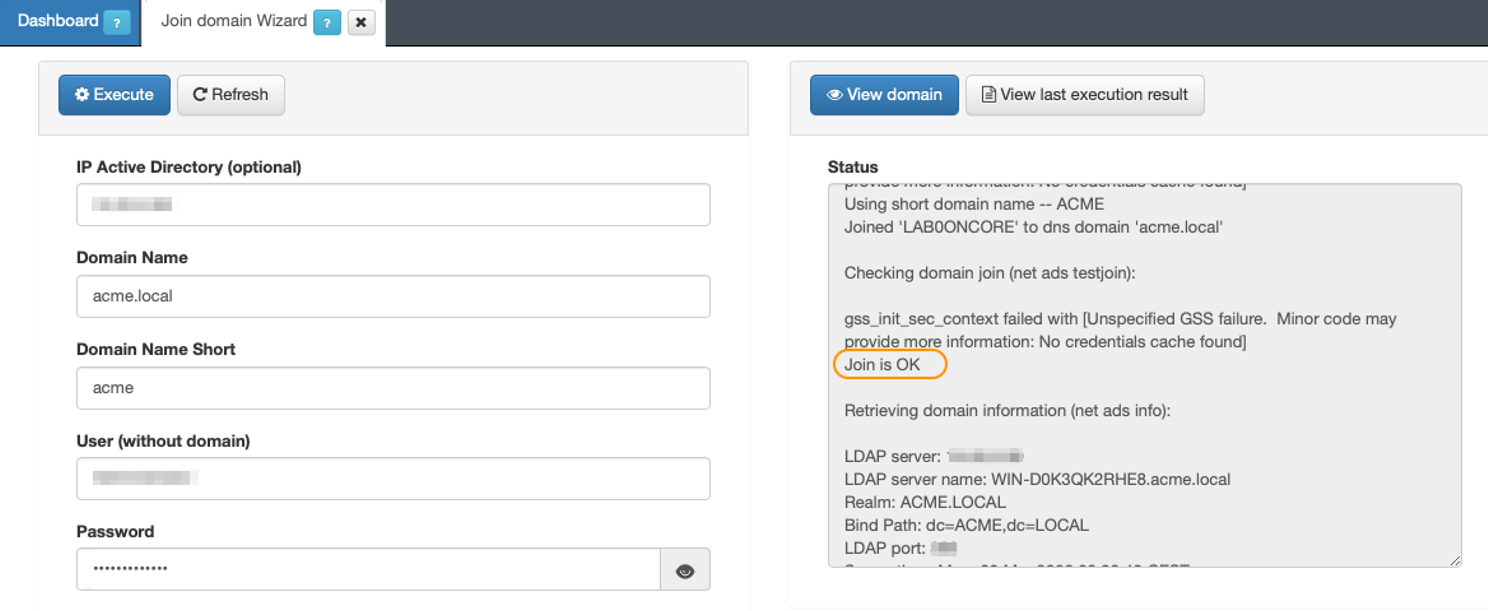
Task: Click the Refresh button
Action: (x=231, y=95)
